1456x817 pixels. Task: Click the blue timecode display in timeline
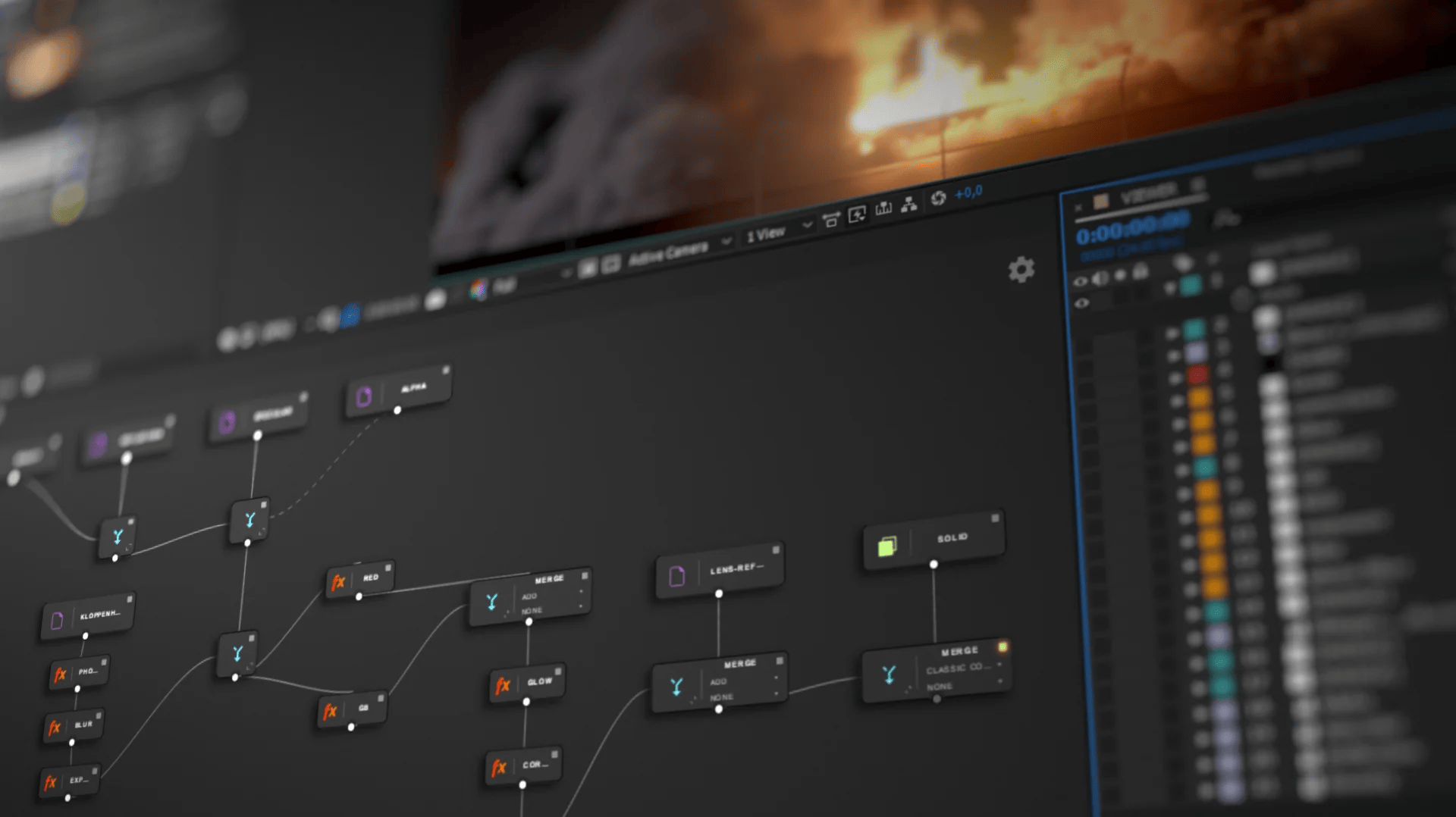pyautogui.click(x=1132, y=229)
